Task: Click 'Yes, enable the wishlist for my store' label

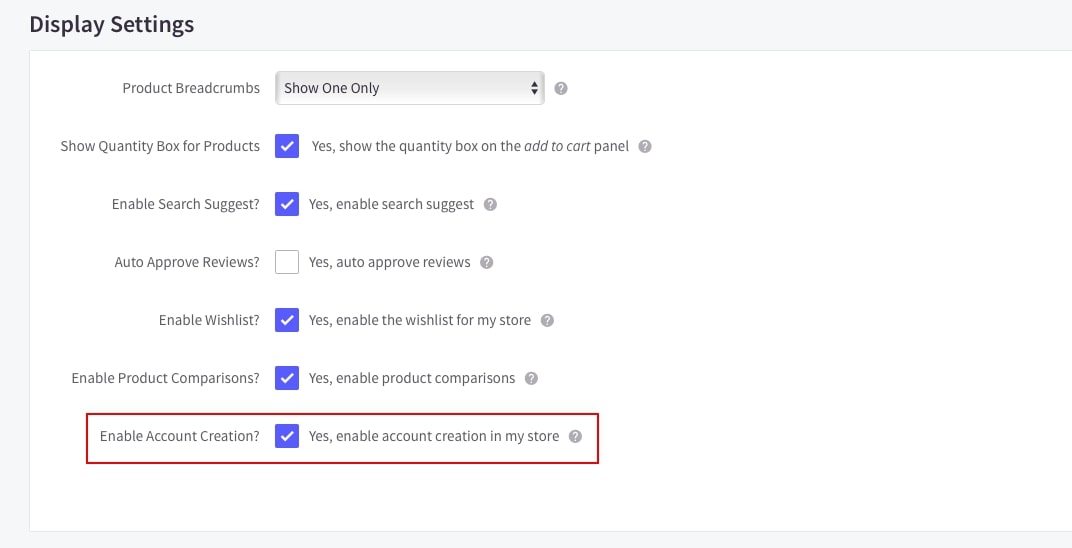Action: 420,320
